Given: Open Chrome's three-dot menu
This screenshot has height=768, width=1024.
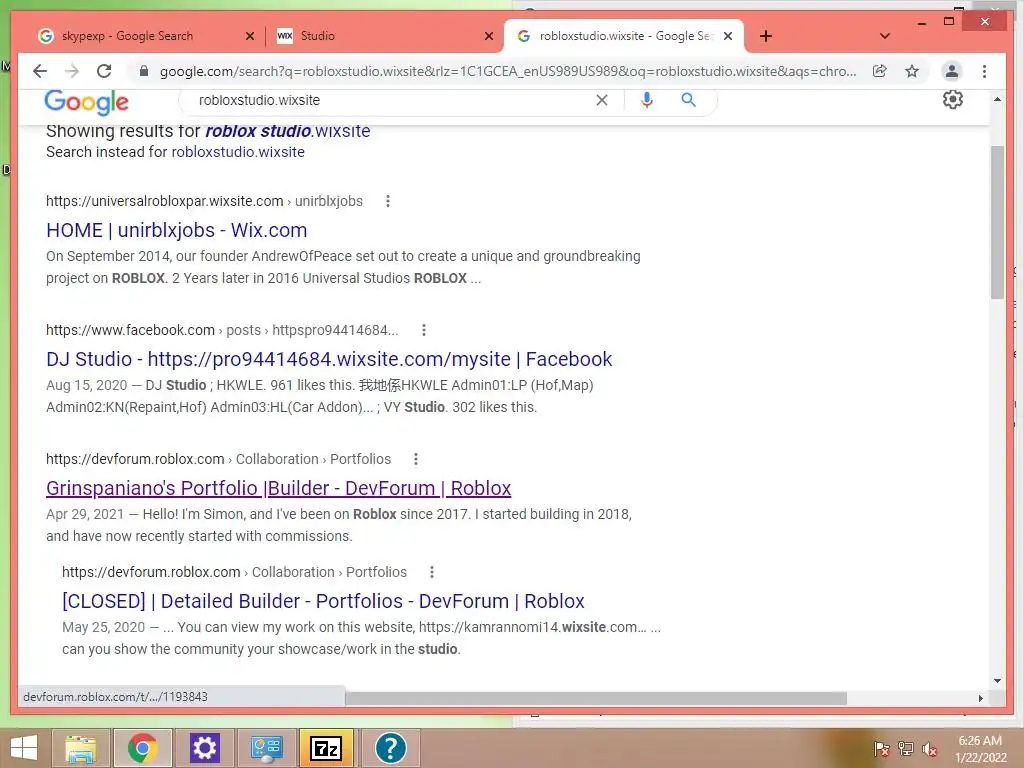Looking at the screenshot, I should 984,71.
